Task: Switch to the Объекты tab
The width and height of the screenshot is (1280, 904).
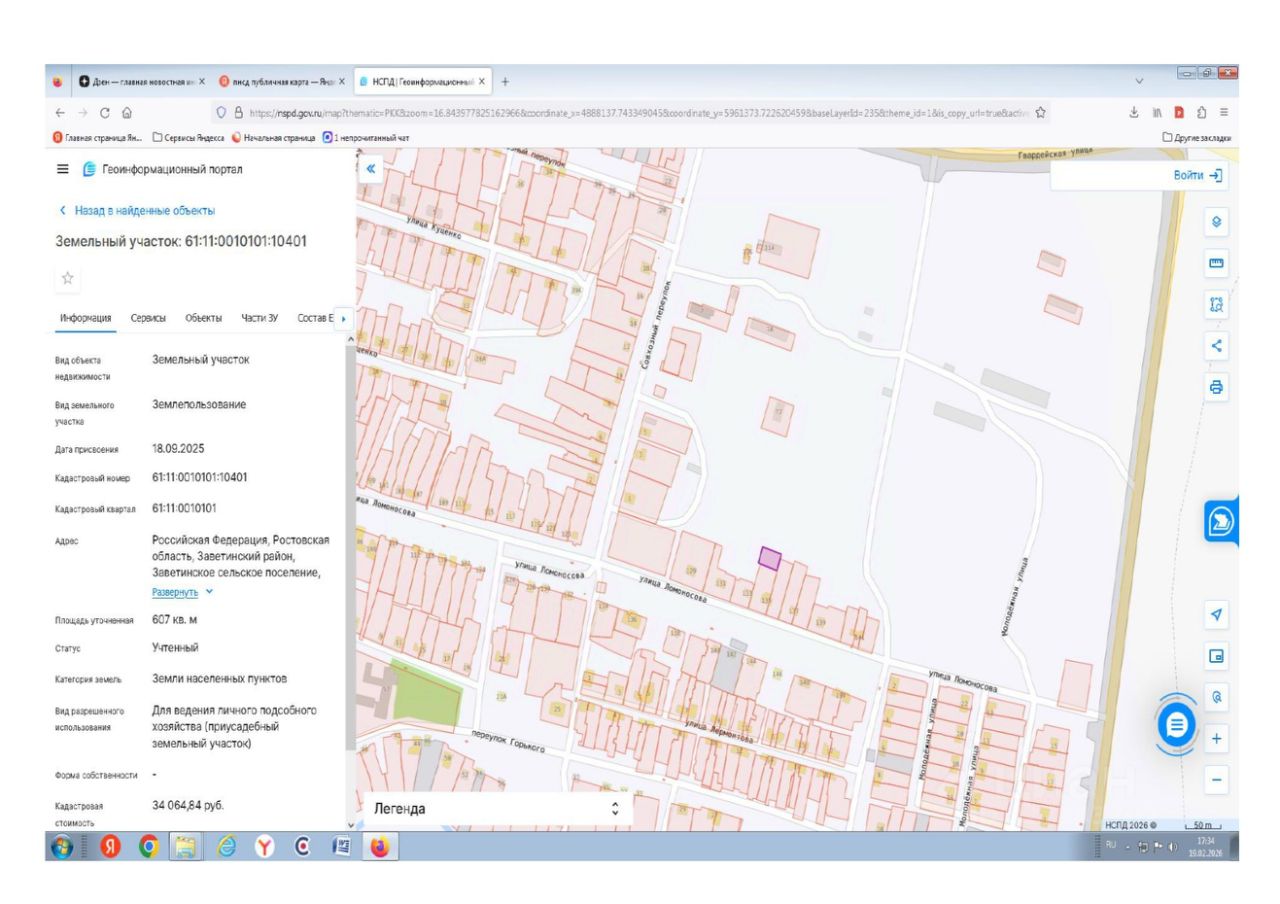Action: click(x=203, y=318)
